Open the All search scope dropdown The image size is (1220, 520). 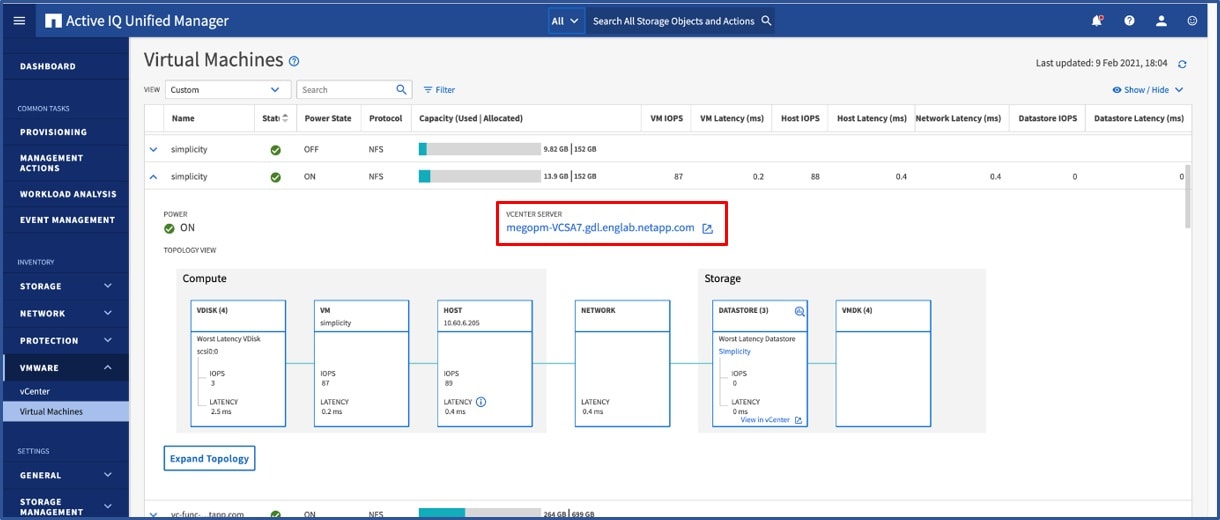tap(565, 21)
